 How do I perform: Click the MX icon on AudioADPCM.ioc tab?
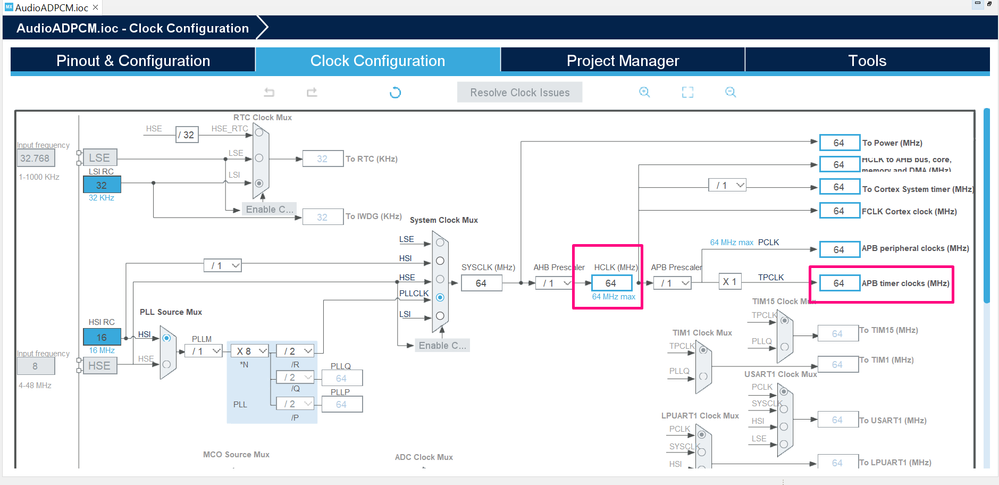9,8
